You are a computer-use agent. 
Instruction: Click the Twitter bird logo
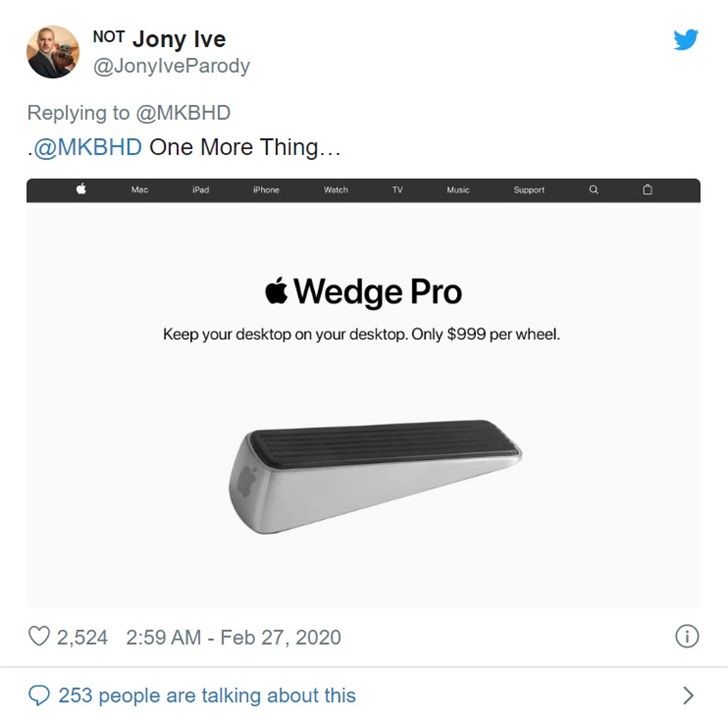pyautogui.click(x=686, y=39)
